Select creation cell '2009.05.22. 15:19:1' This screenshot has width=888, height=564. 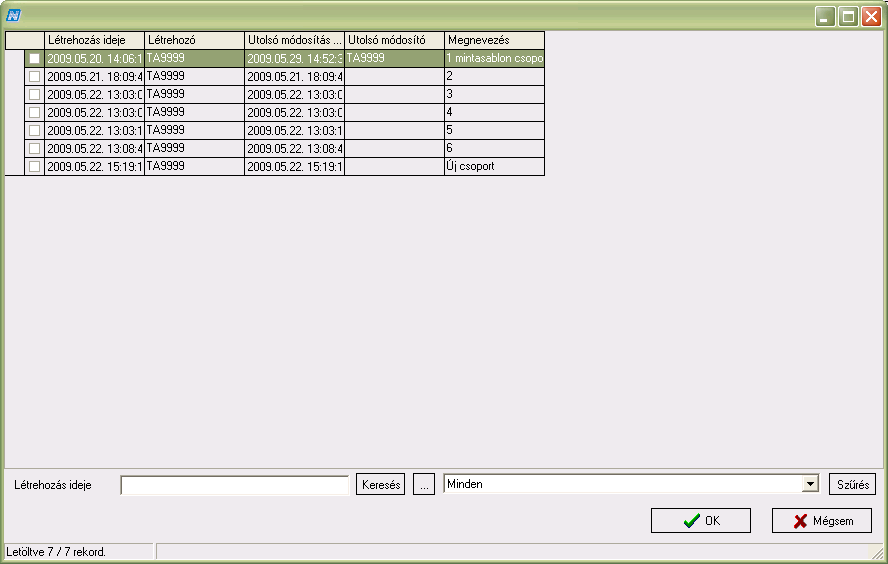click(x=94, y=166)
